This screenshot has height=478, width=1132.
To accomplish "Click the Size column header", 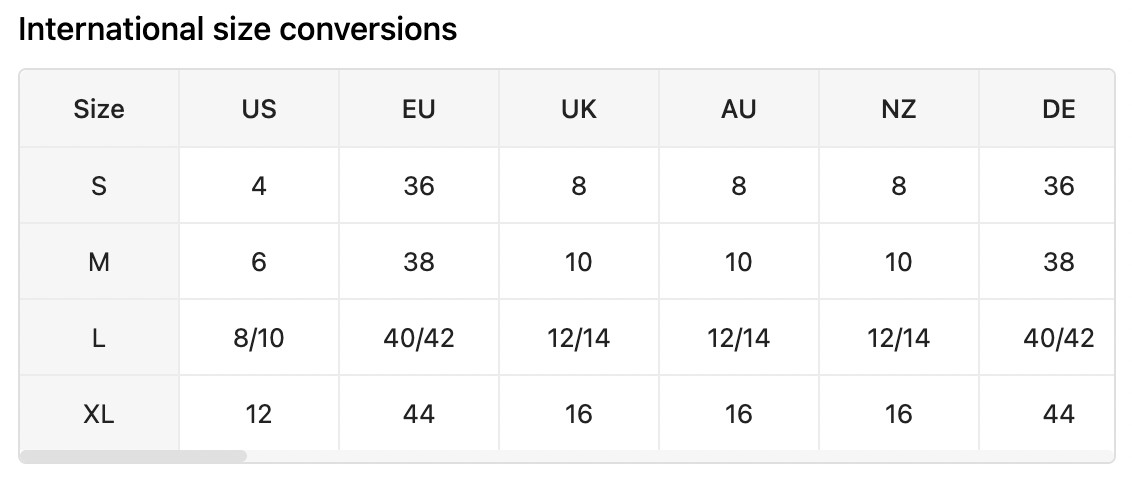I will click(x=99, y=109).
